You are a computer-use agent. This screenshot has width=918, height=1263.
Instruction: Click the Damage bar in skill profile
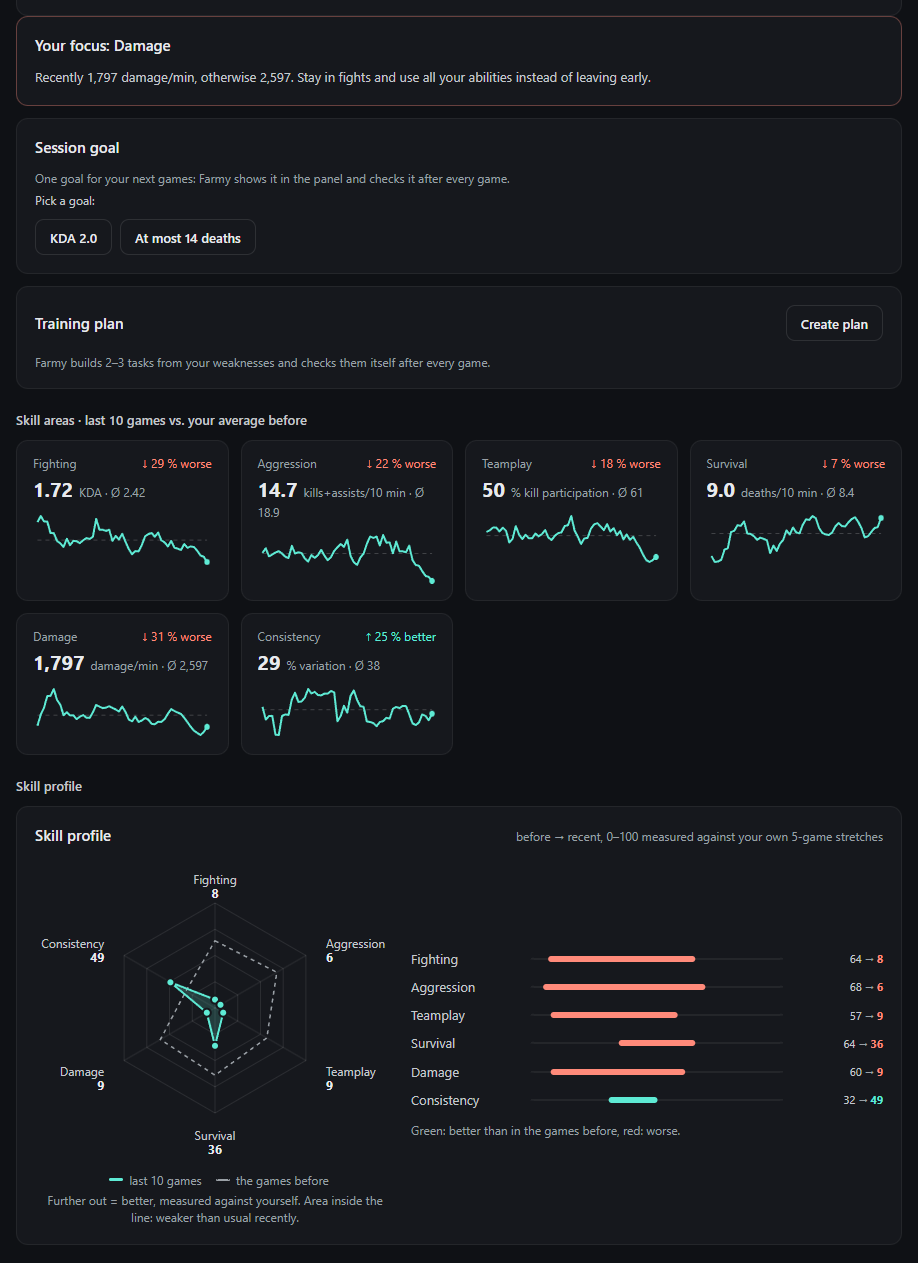click(x=618, y=1072)
